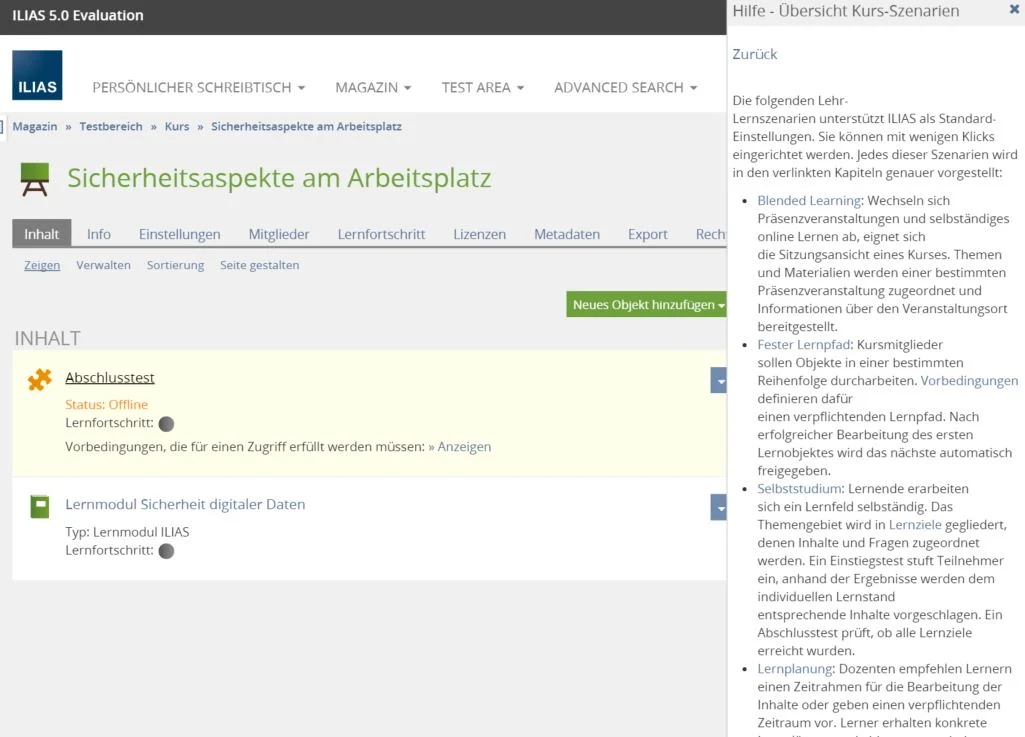Expand the Advanced Search menu

coord(625,88)
